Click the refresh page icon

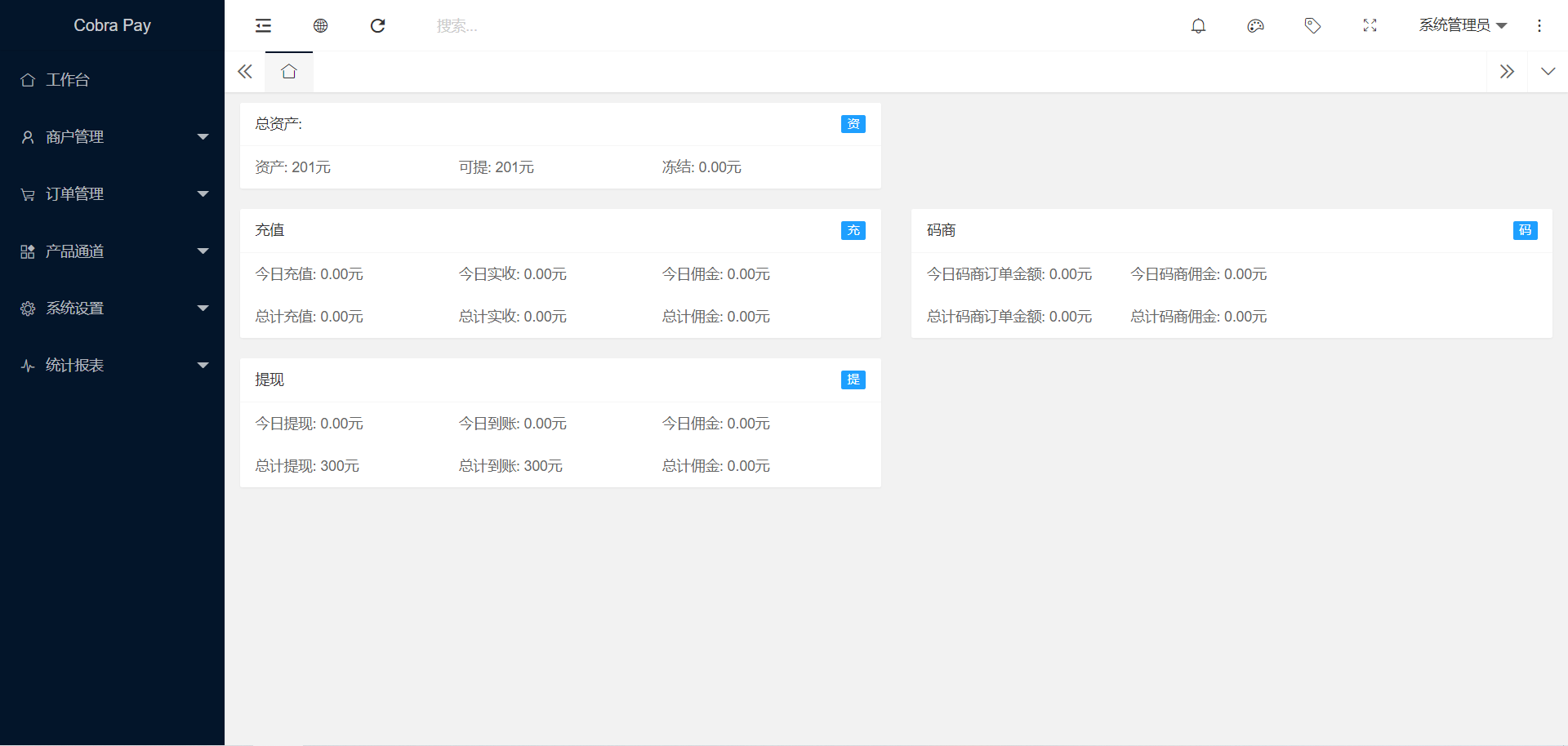coord(377,26)
